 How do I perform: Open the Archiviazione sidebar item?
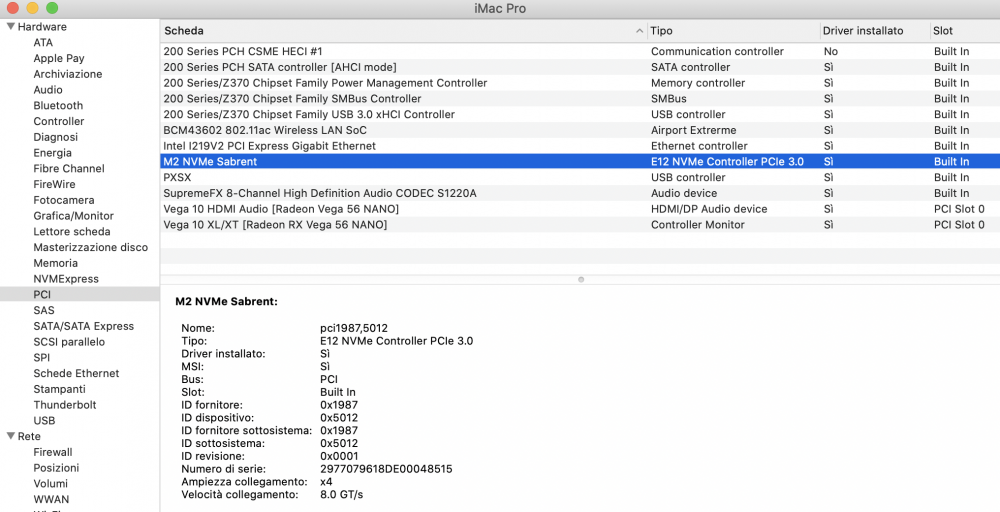click(x=68, y=74)
